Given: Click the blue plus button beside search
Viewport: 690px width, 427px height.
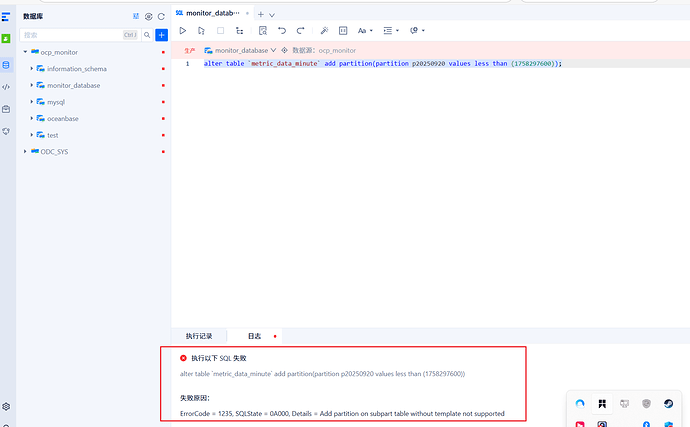Looking at the screenshot, I should coord(161,35).
